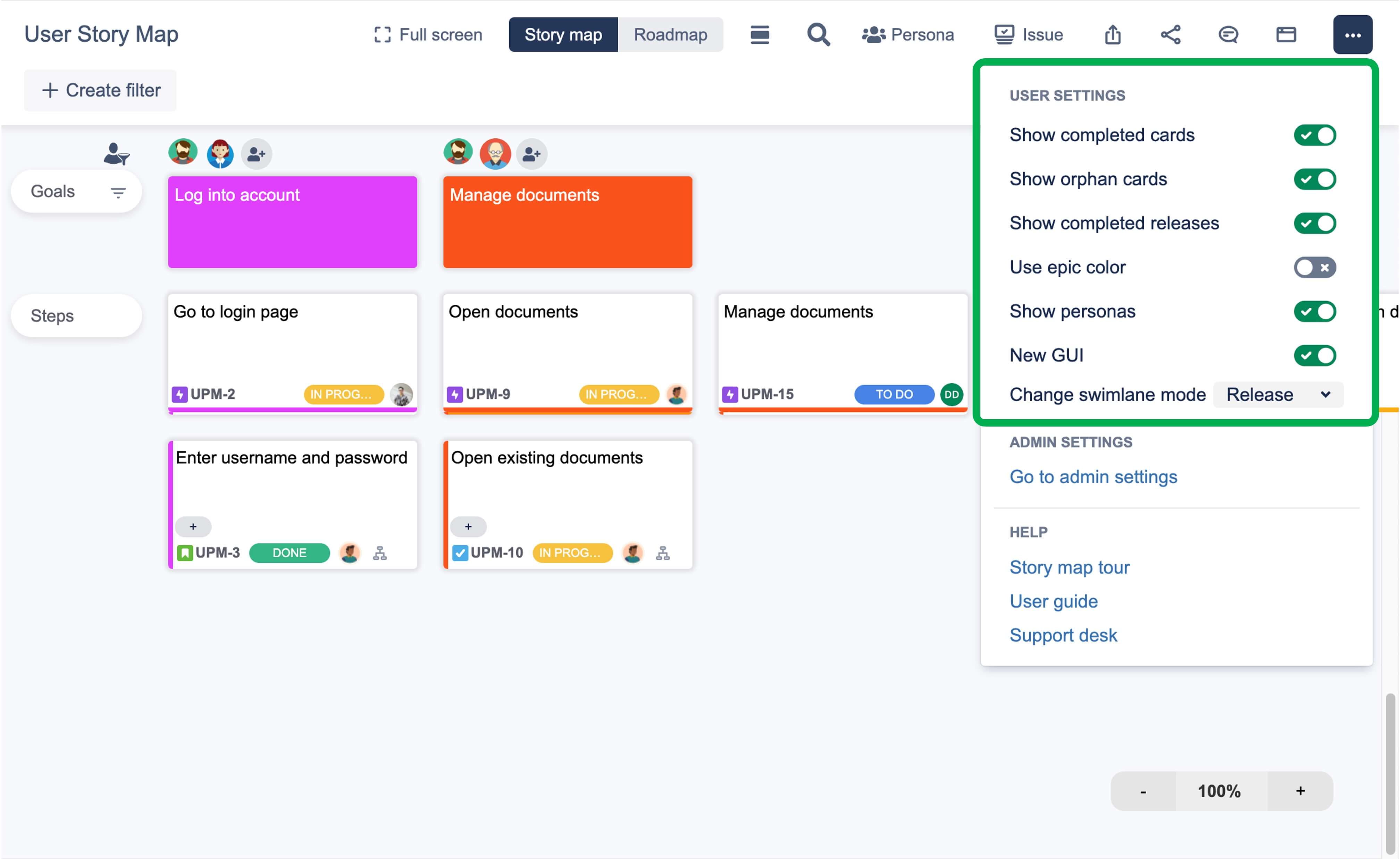Click the export upload icon
This screenshot has width=1400, height=859.
(x=1113, y=35)
